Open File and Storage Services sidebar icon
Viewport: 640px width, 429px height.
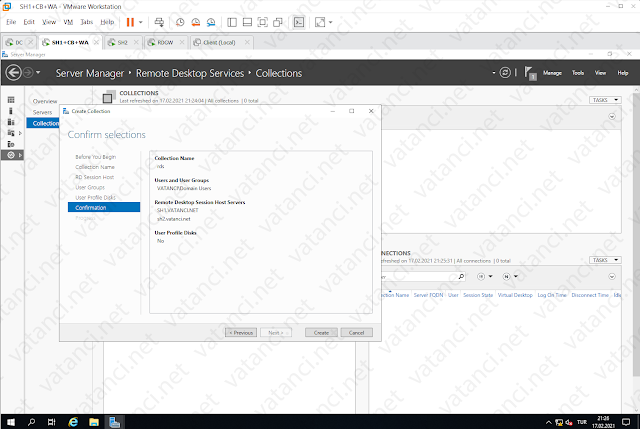(x=11, y=133)
